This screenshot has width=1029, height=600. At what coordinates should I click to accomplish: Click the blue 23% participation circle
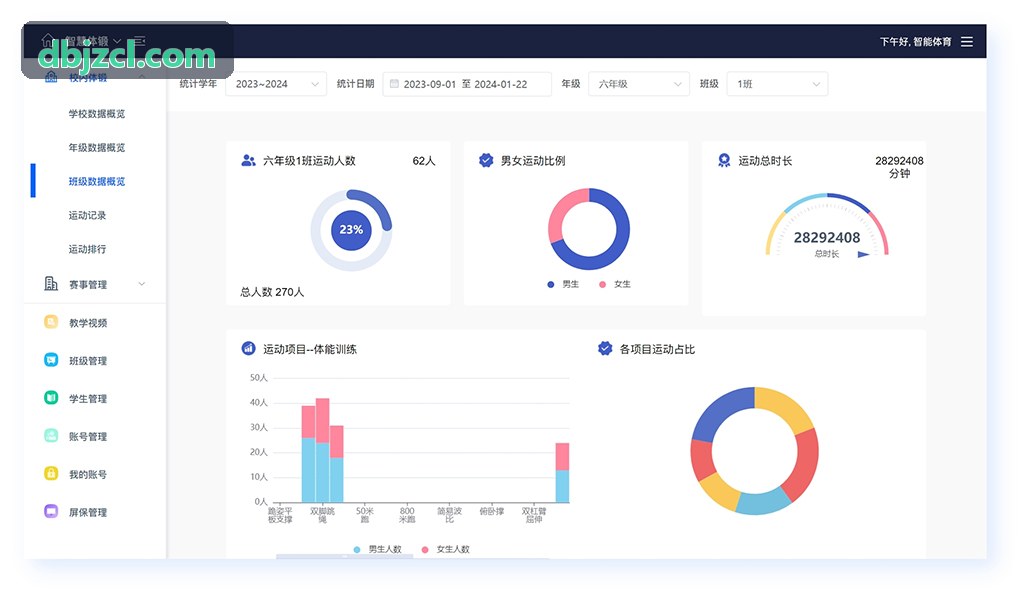click(x=351, y=230)
